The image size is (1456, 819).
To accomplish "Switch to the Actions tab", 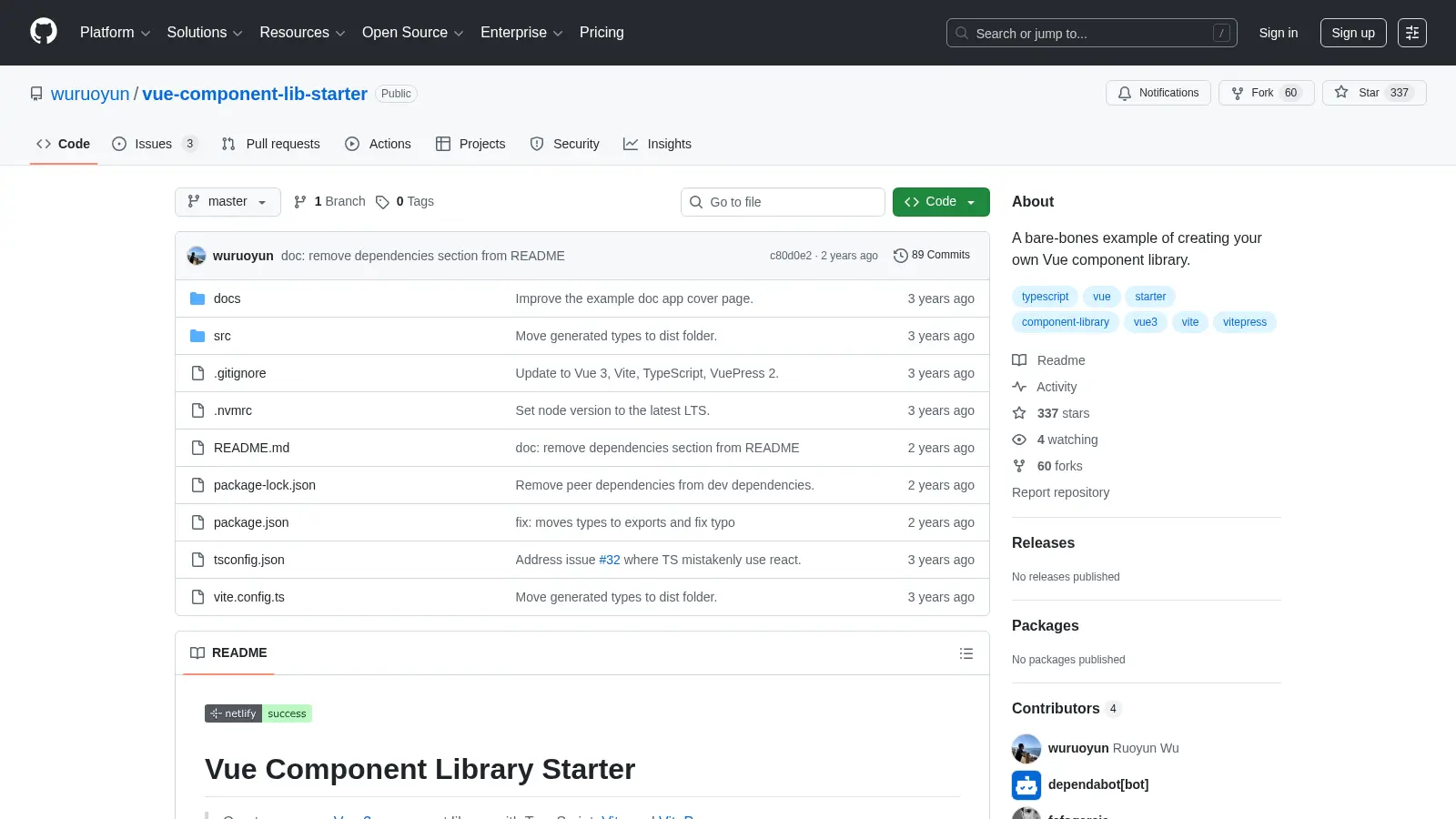I will pyautogui.click(x=378, y=144).
